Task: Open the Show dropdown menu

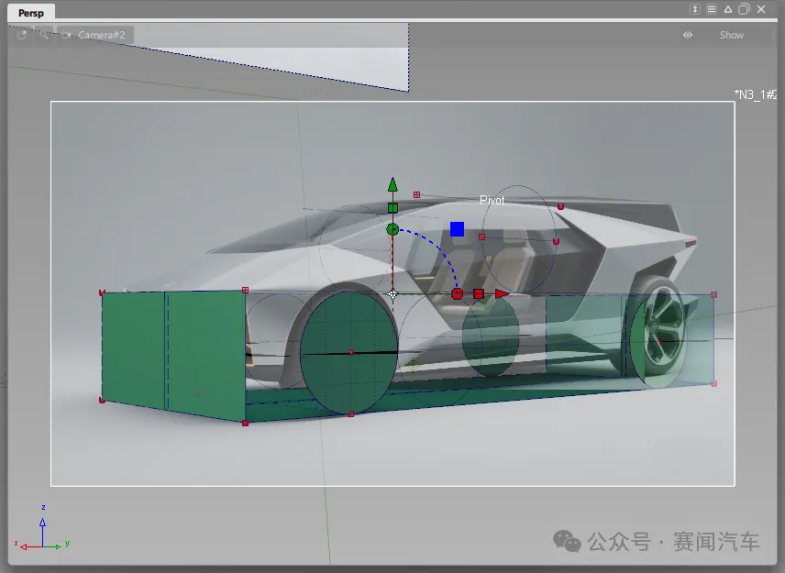Action: click(x=731, y=35)
